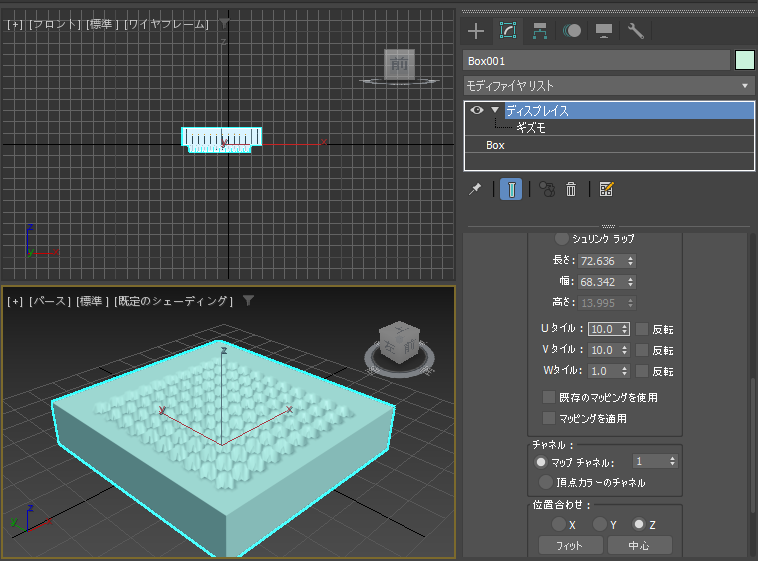
Task: Check マッピングを適用 option
Action: [x=549, y=418]
